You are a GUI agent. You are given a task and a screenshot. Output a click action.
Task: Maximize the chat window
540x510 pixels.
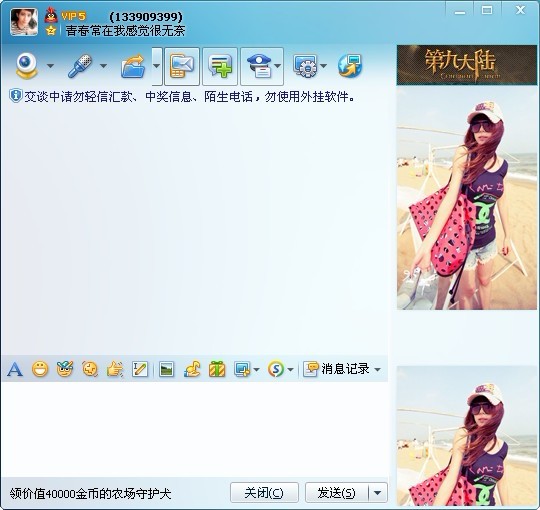(x=487, y=10)
